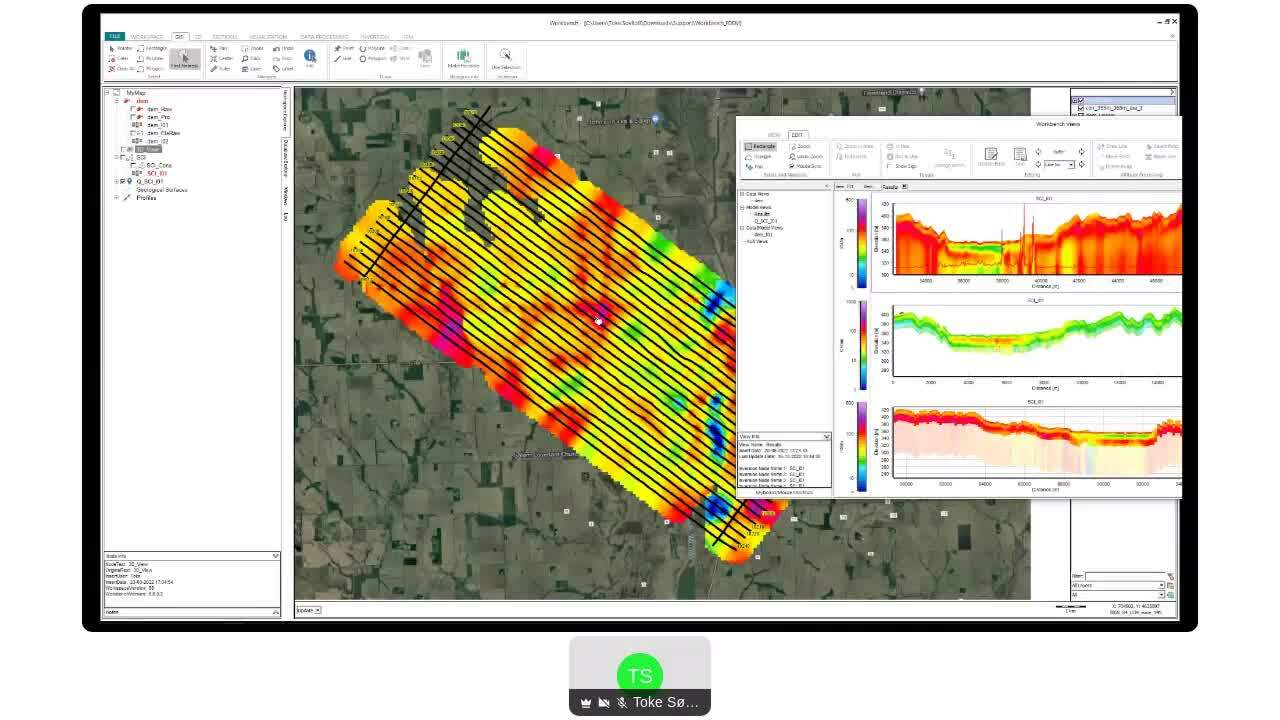This screenshot has height=720, width=1280.
Task: Select the Line draw tool
Action: [x=343, y=58]
